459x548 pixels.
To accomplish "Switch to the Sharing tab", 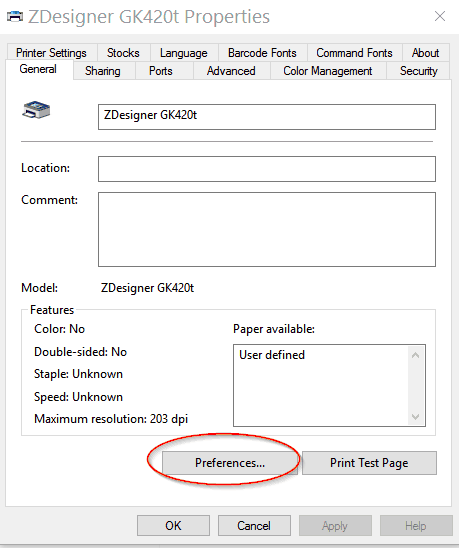I will click(103, 71).
